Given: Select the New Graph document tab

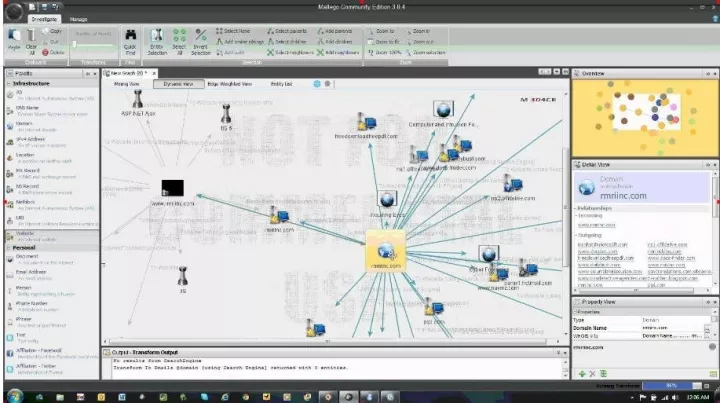Looking at the screenshot, I should (127, 73).
